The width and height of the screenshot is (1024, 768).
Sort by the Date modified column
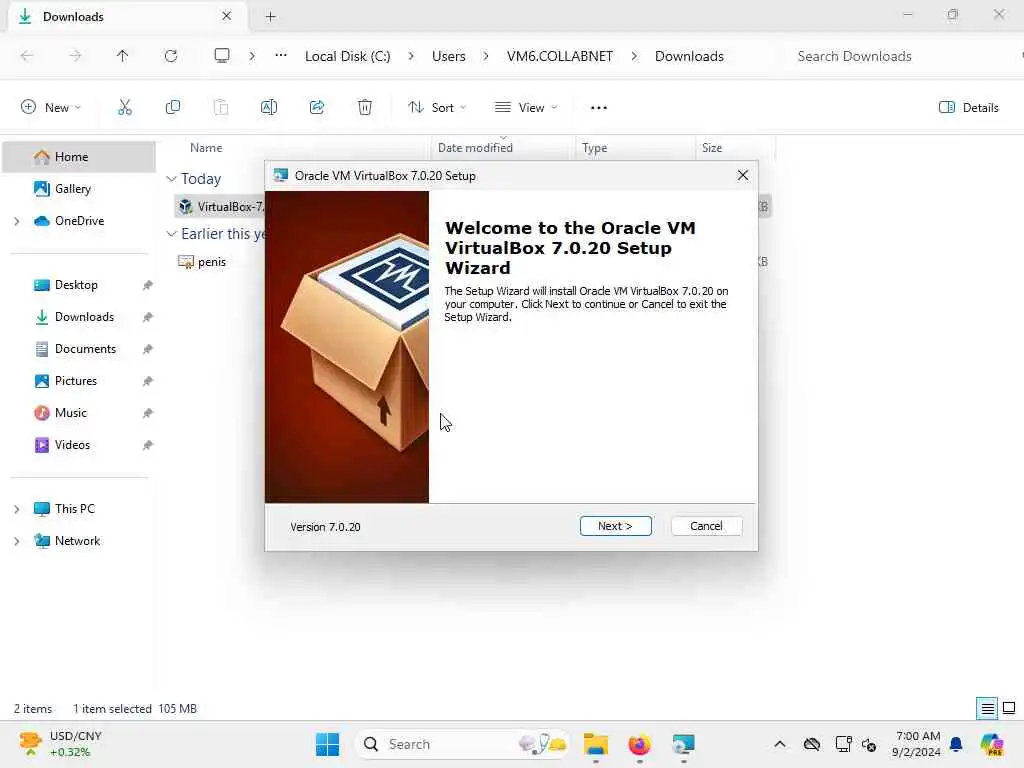(475, 148)
